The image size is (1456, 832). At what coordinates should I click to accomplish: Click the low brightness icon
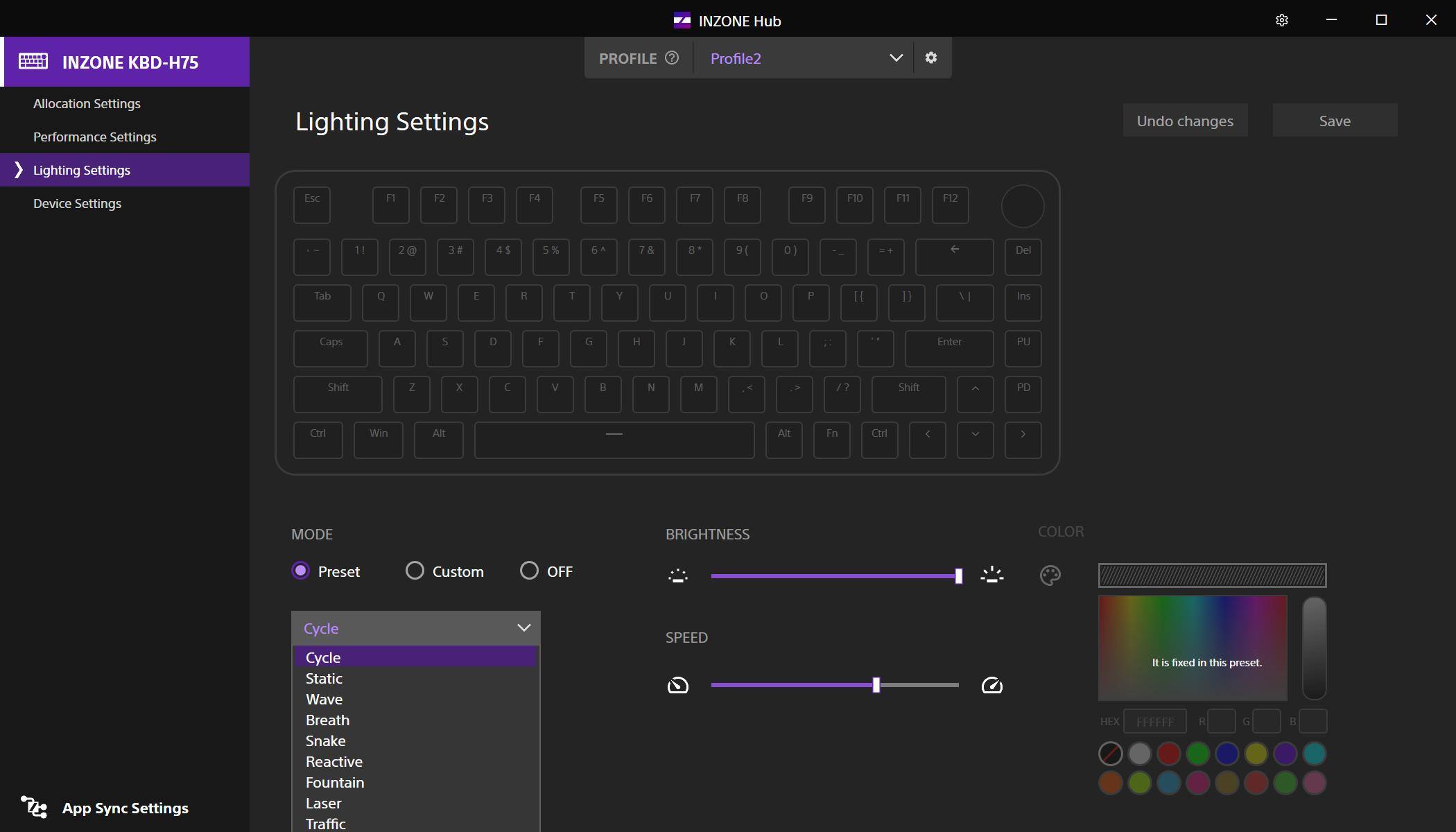[677, 575]
